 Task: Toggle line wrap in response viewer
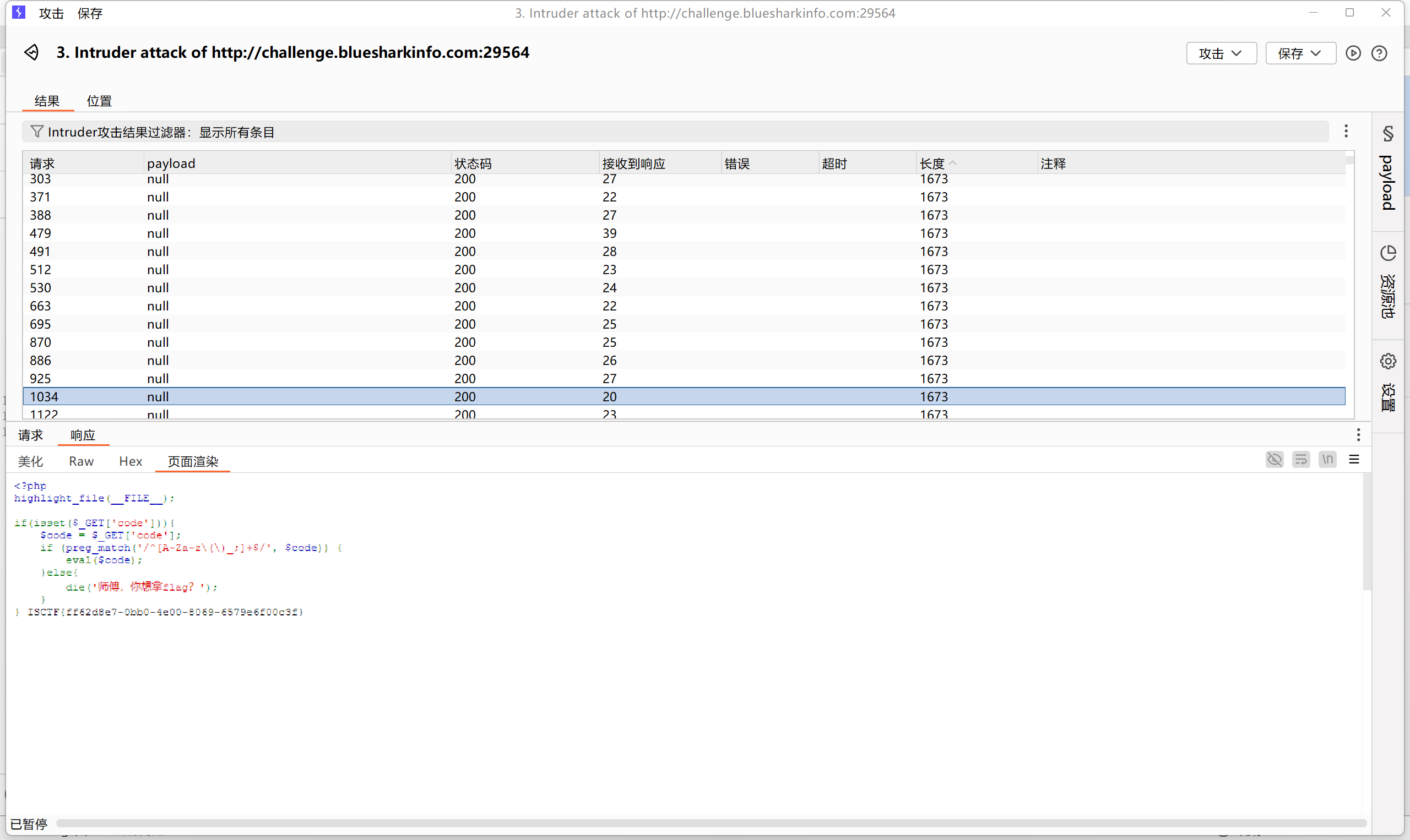(1301, 459)
